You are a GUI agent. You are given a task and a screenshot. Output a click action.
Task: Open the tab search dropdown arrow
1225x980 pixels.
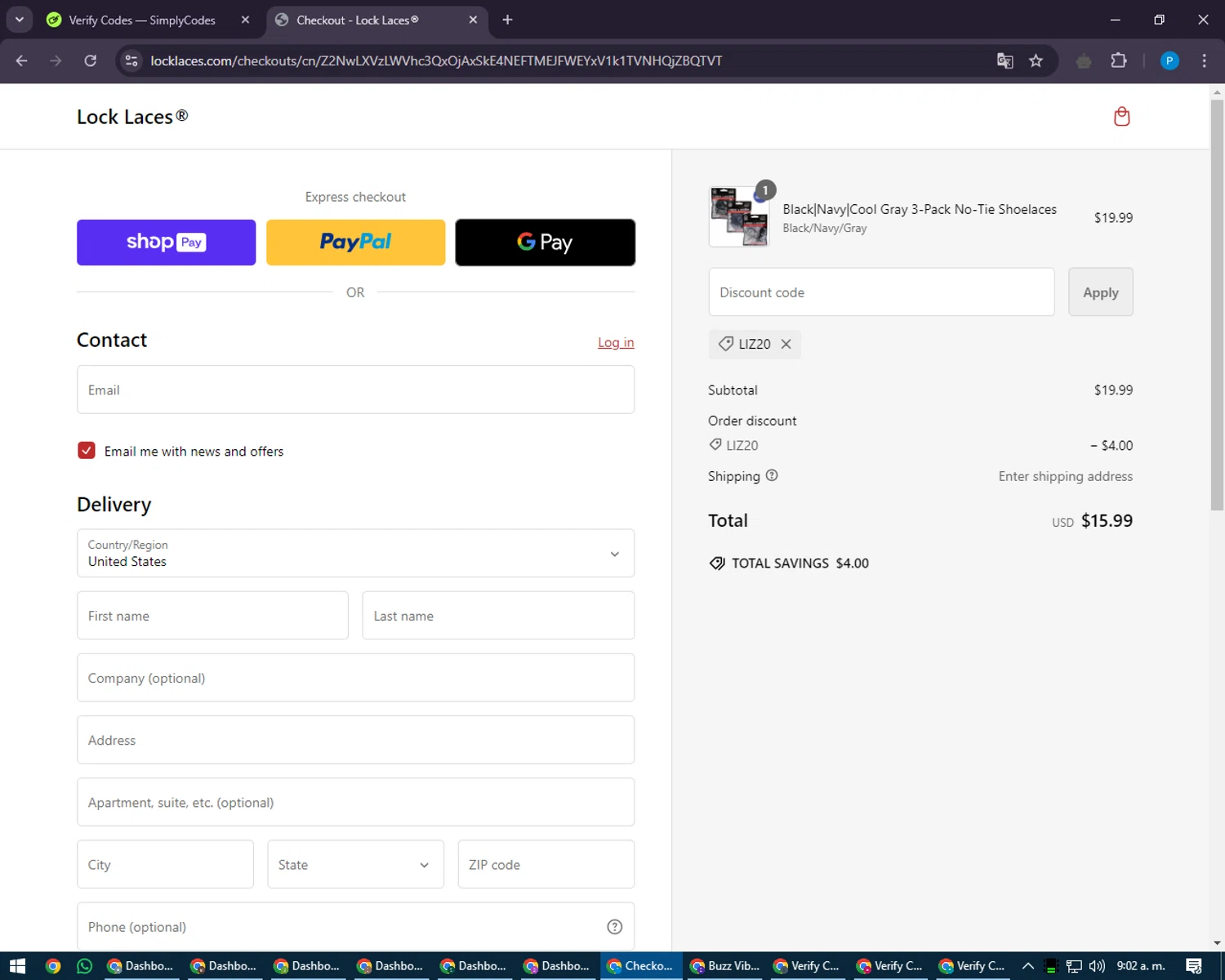(x=20, y=20)
